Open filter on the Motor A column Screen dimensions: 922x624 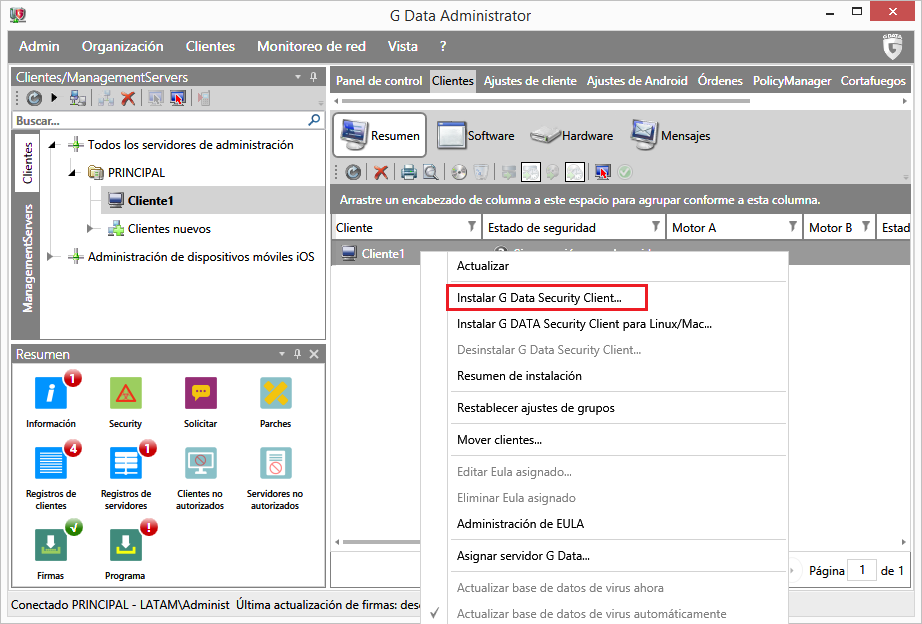coord(793,226)
